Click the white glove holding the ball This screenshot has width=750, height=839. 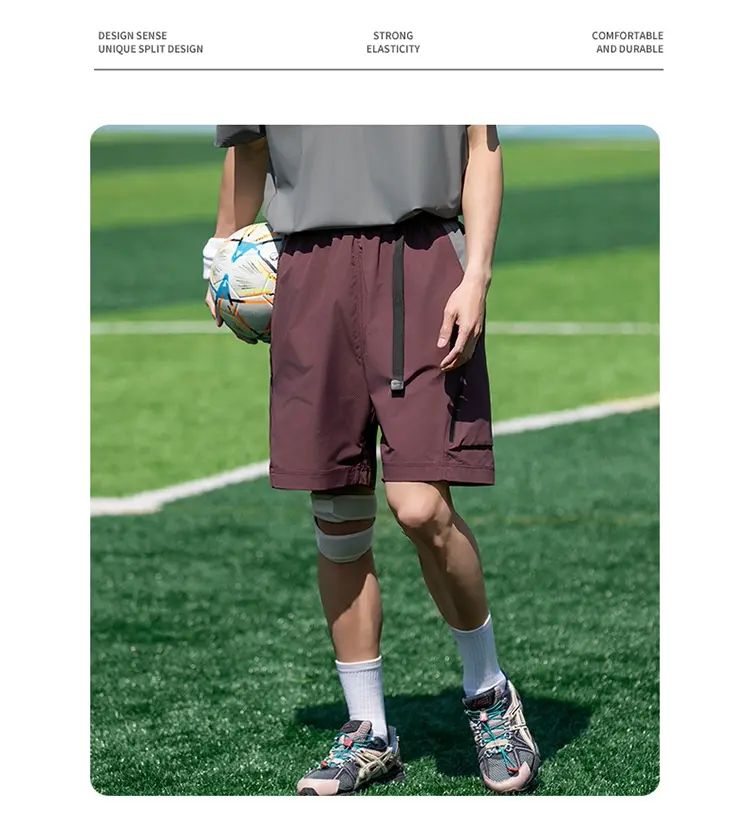tap(211, 258)
